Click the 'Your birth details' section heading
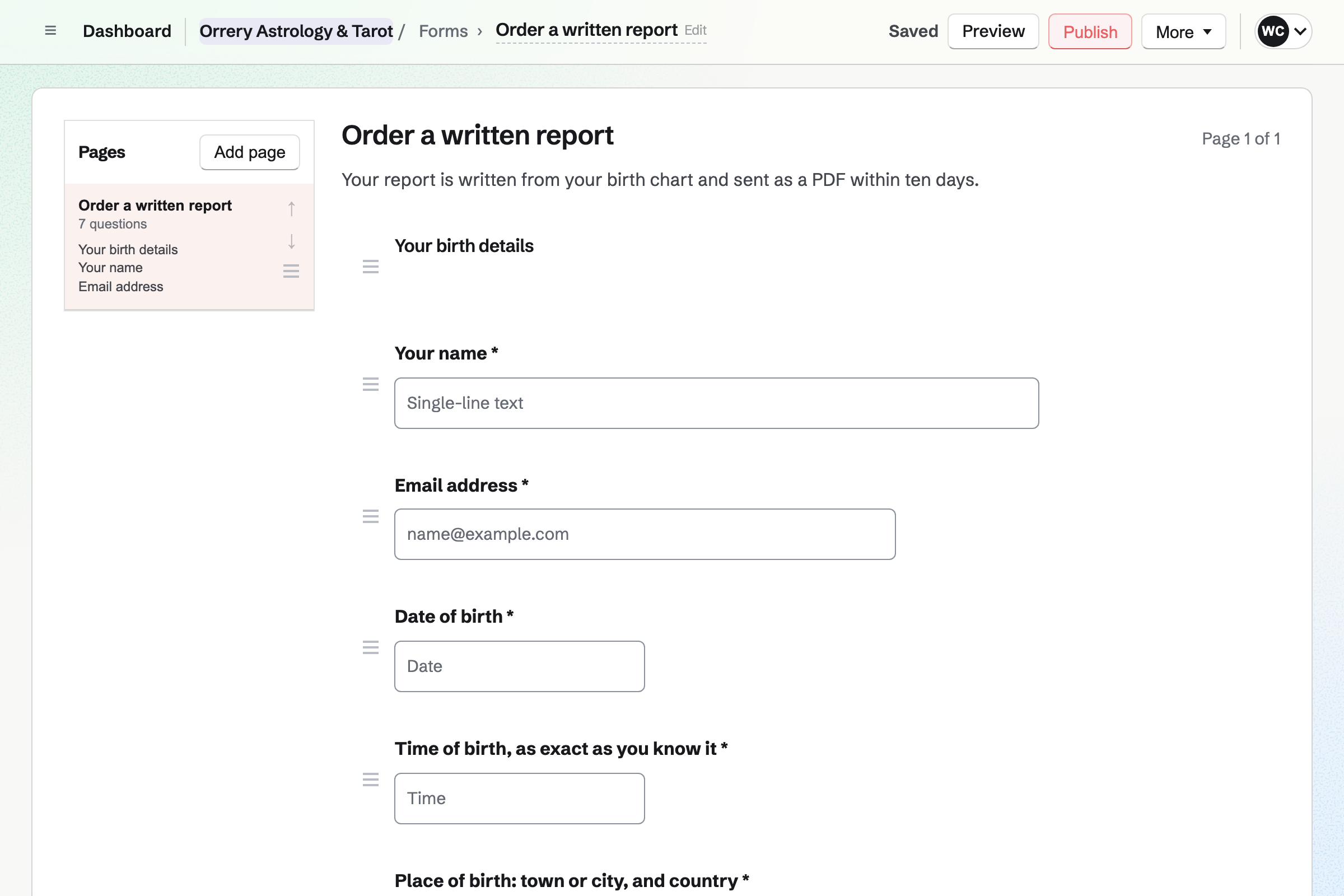This screenshot has width=1344, height=896. pos(464,246)
